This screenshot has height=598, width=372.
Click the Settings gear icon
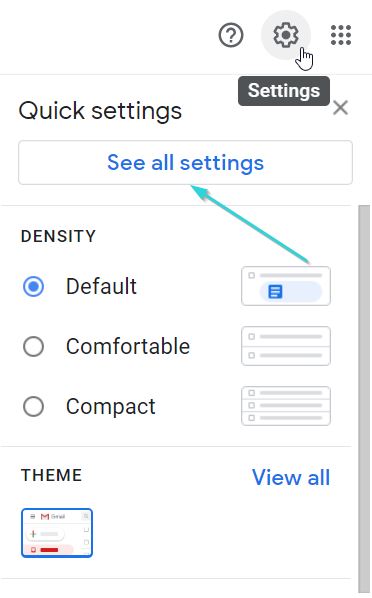[x=286, y=35]
